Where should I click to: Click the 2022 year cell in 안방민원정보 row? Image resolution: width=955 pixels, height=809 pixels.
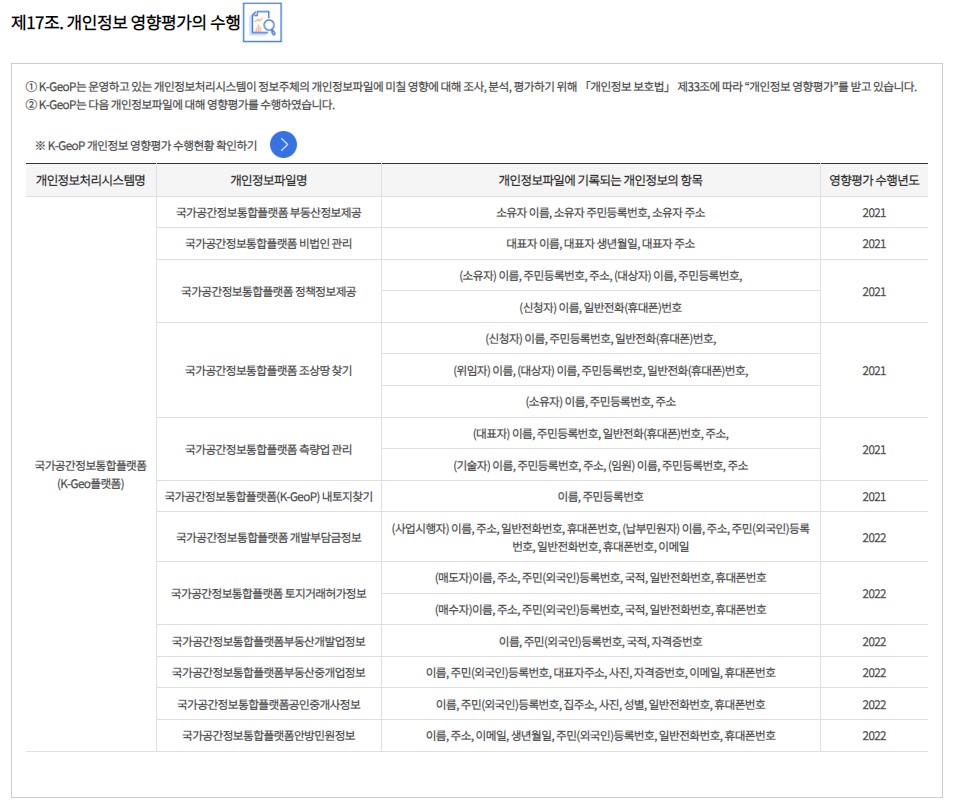pyautogui.click(x=873, y=736)
